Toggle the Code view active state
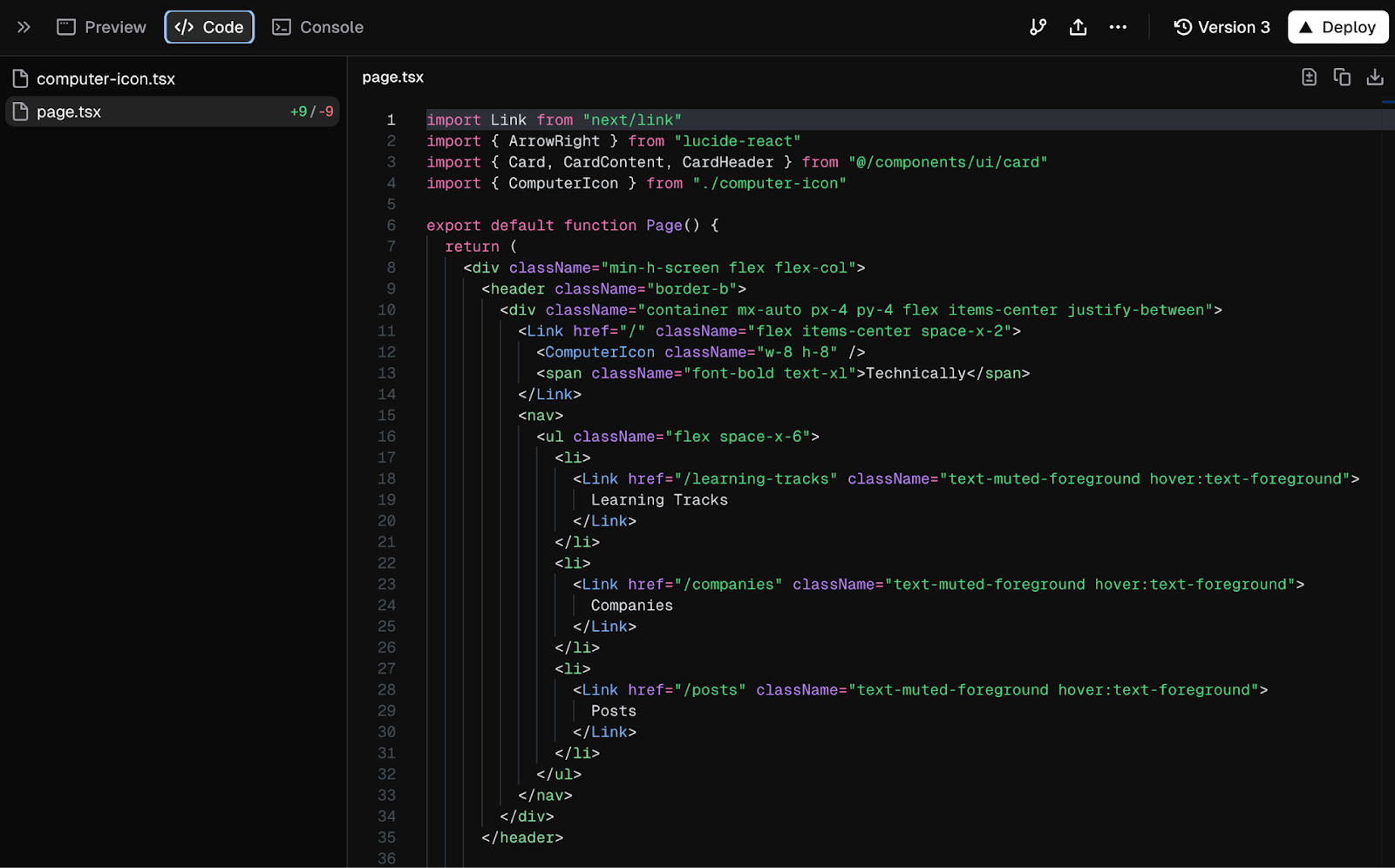The image size is (1395, 868). (x=209, y=27)
